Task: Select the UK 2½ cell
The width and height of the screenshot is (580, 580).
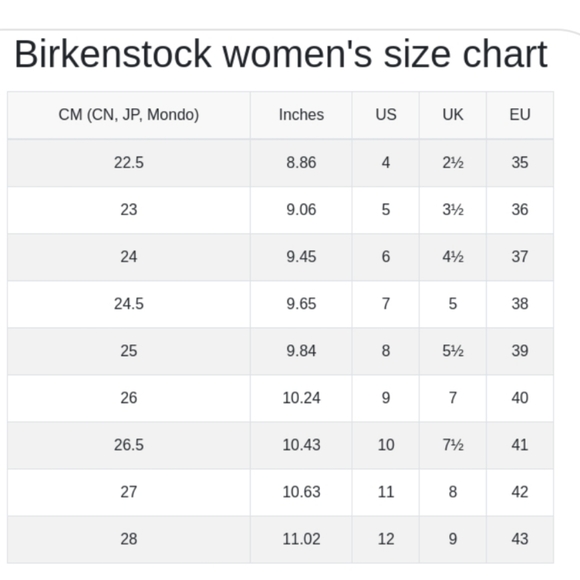Action: (x=453, y=163)
